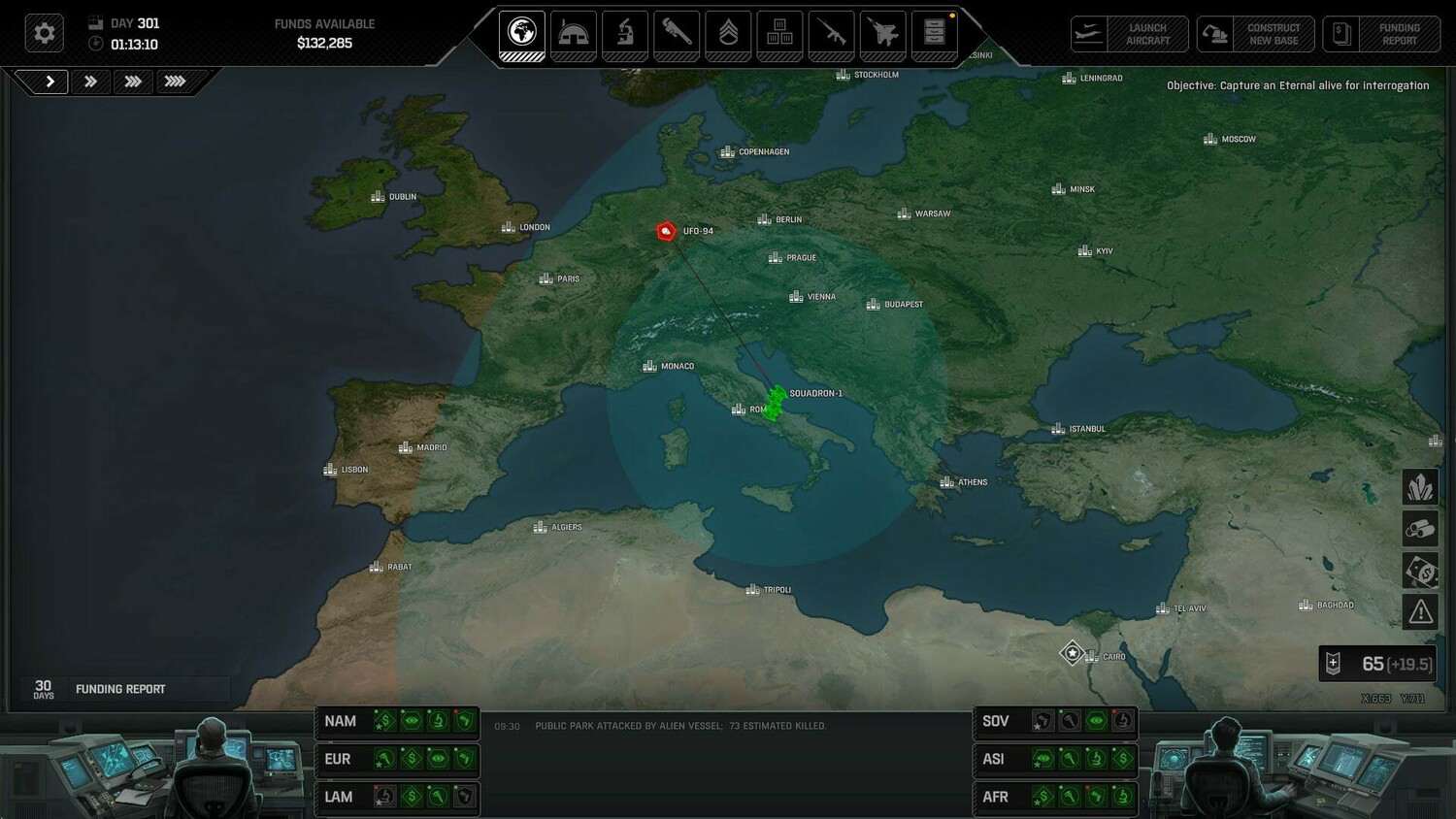Open the Funding Report in top bar
Image resolution: width=1456 pixels, height=819 pixels.
point(1381,34)
